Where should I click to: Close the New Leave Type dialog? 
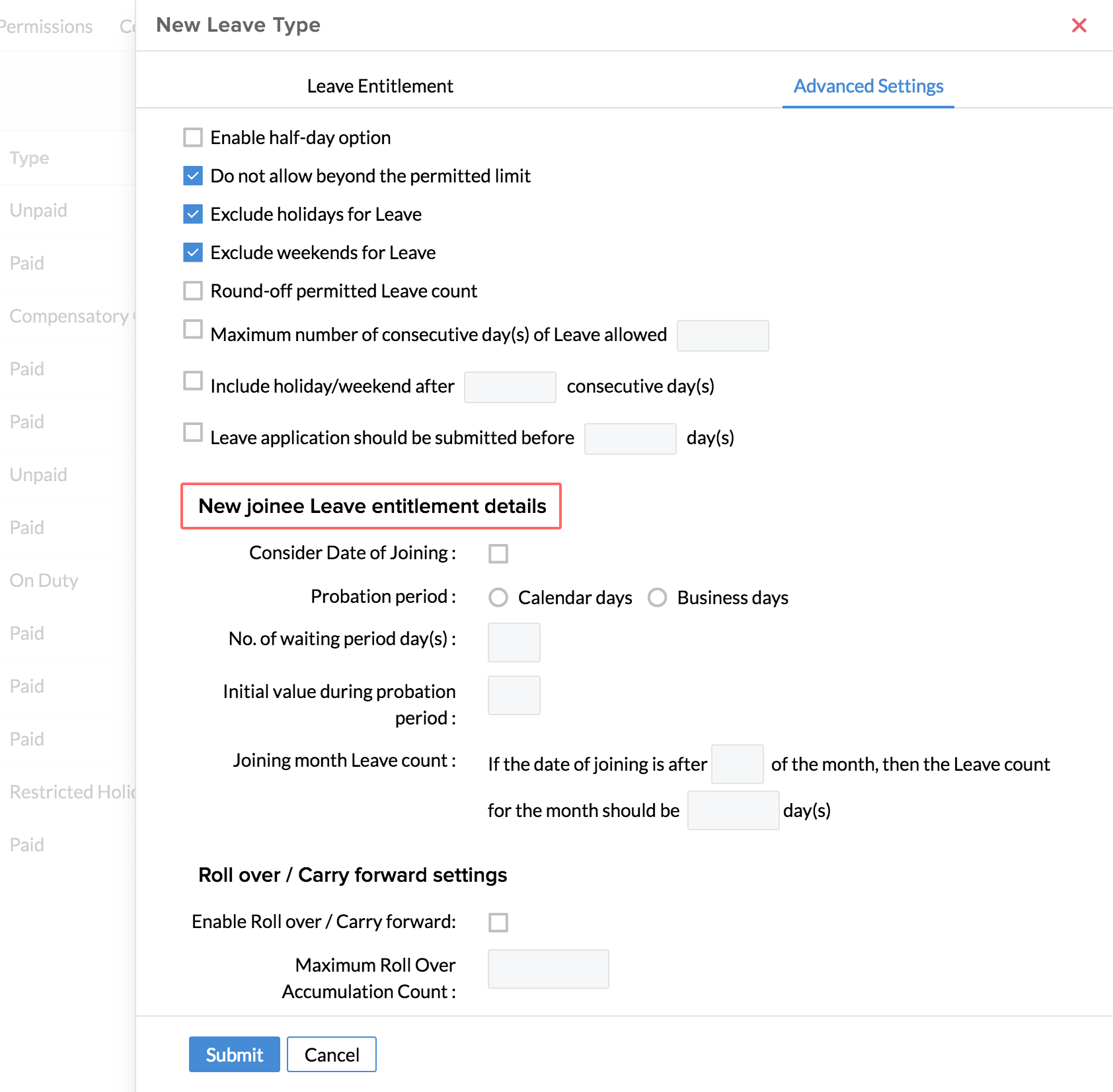[x=1079, y=25]
